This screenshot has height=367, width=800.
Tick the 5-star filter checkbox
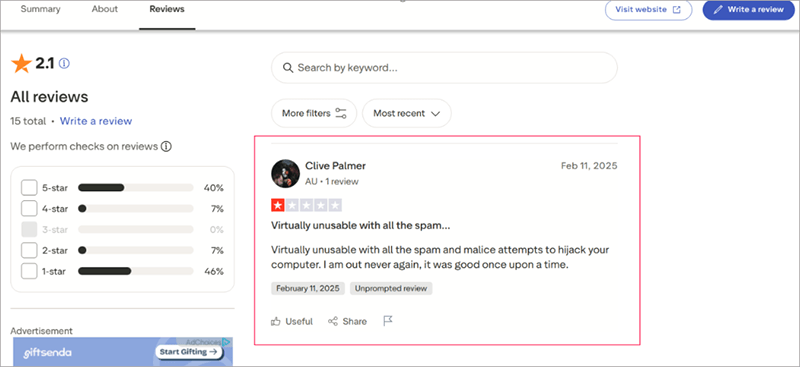(29, 188)
